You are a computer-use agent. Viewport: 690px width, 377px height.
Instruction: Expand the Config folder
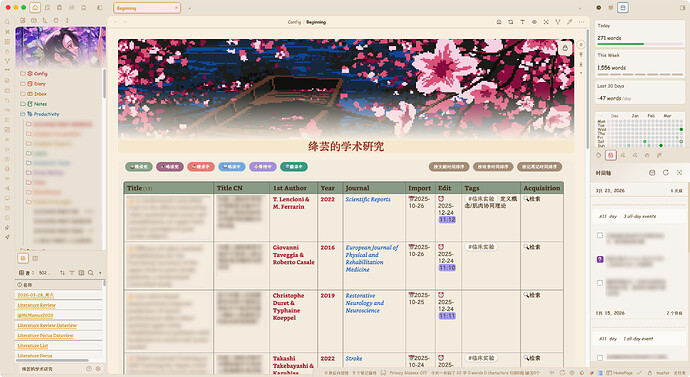[x=34, y=73]
